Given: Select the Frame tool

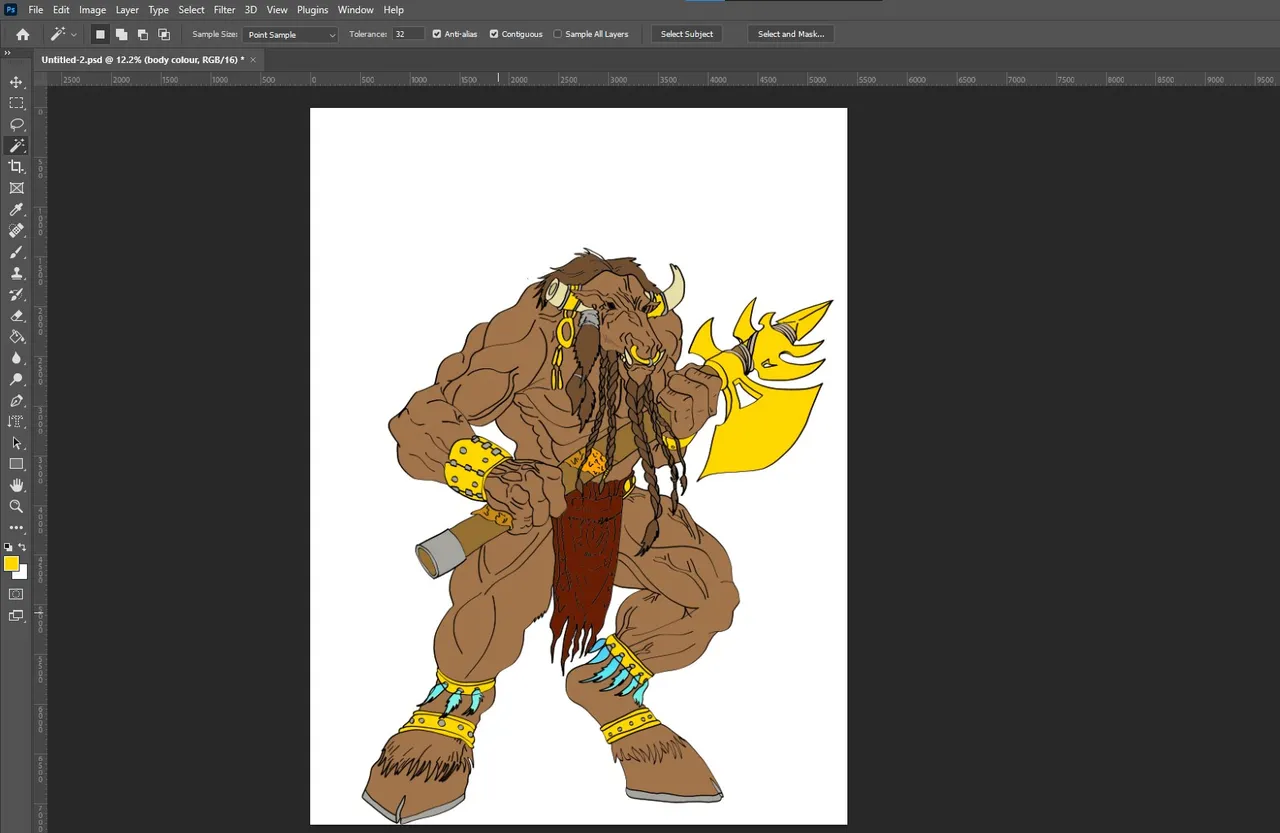Looking at the screenshot, I should click(x=16, y=188).
